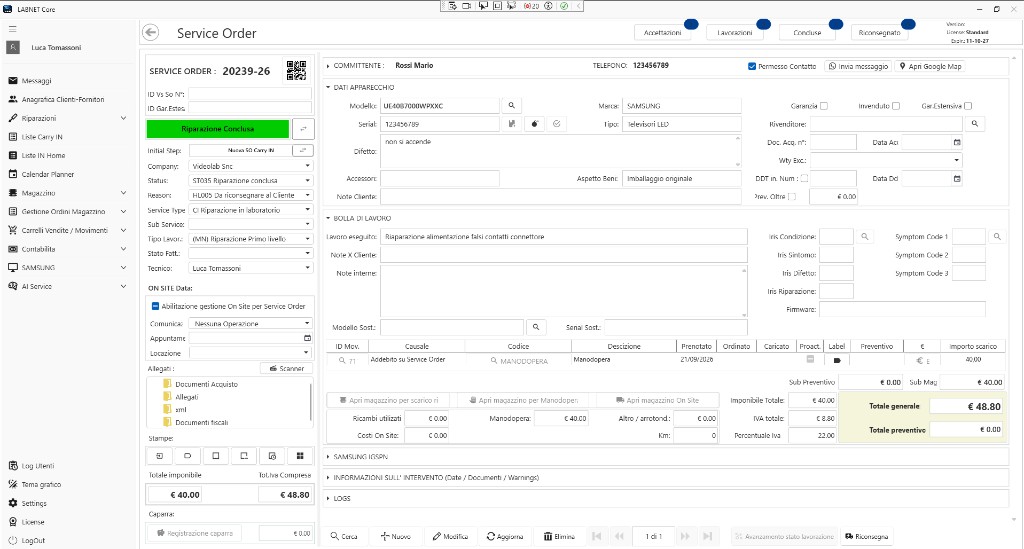Click the Elimina button
This screenshot has width=1024, height=549.
(x=559, y=537)
